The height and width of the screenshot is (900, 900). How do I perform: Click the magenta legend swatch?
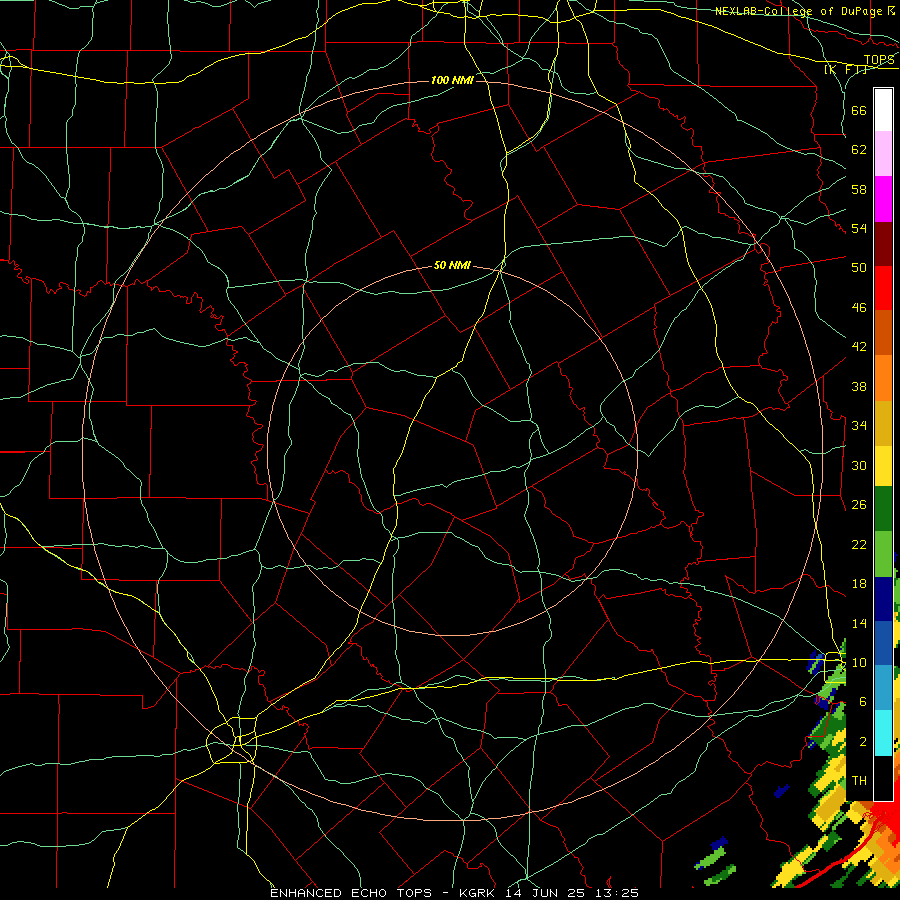(883, 199)
